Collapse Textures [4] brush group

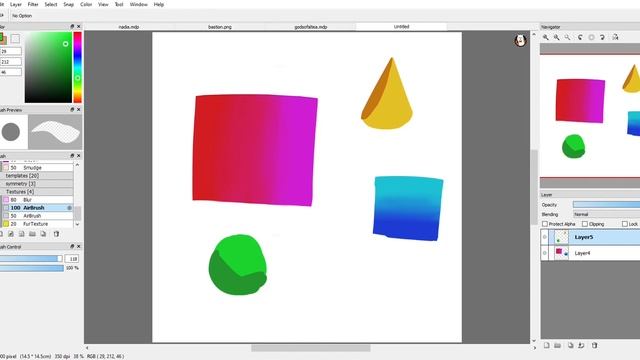pos(37,191)
